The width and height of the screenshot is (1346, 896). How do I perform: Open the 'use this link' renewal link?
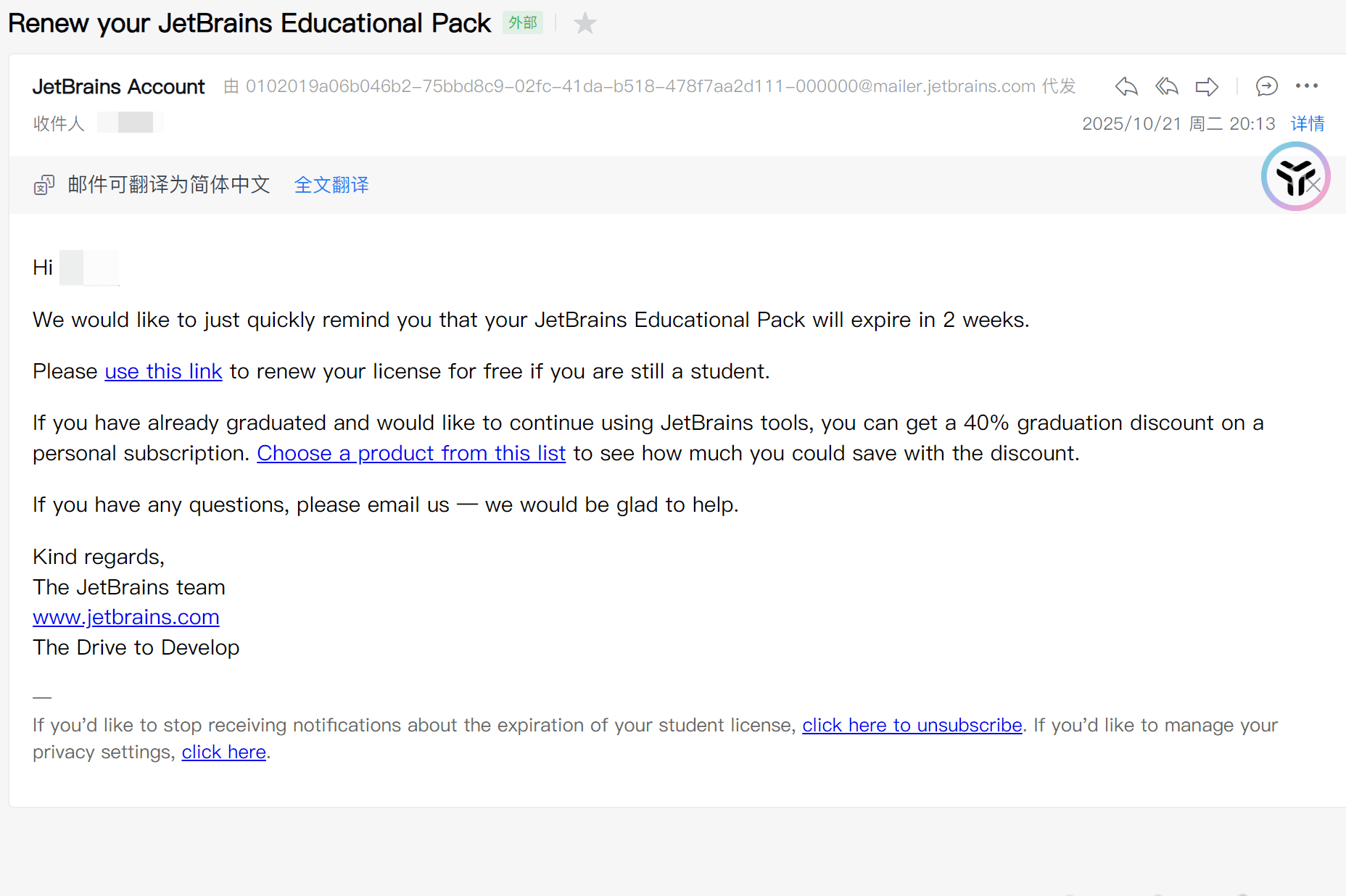pyautogui.click(x=163, y=371)
